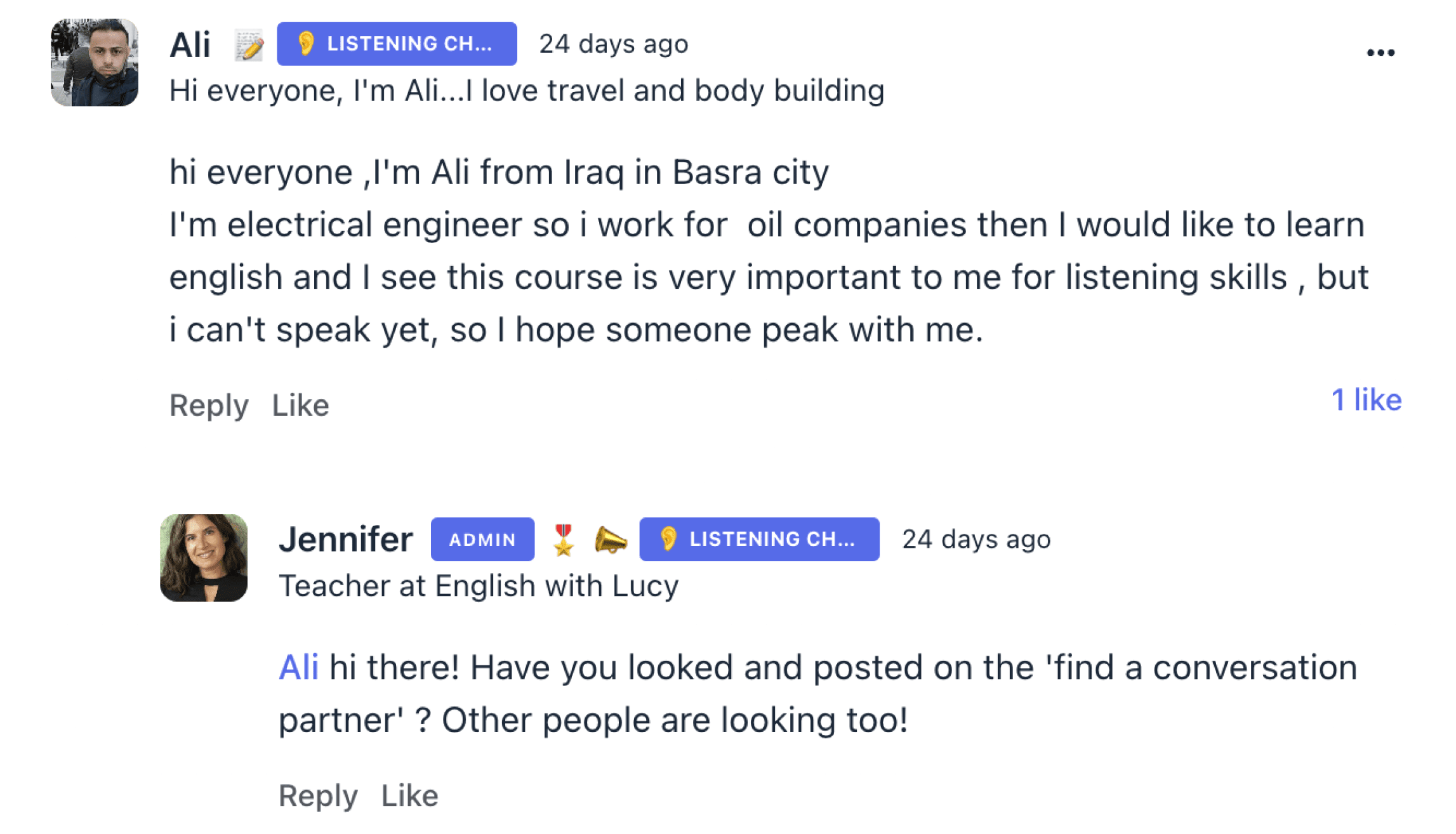
Task: Click the '24 days ago' timestamp on Ali's post
Action: pos(613,44)
